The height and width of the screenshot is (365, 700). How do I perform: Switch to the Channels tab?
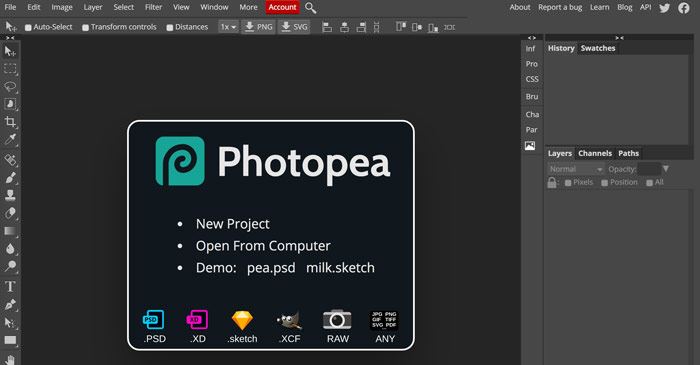pos(595,153)
